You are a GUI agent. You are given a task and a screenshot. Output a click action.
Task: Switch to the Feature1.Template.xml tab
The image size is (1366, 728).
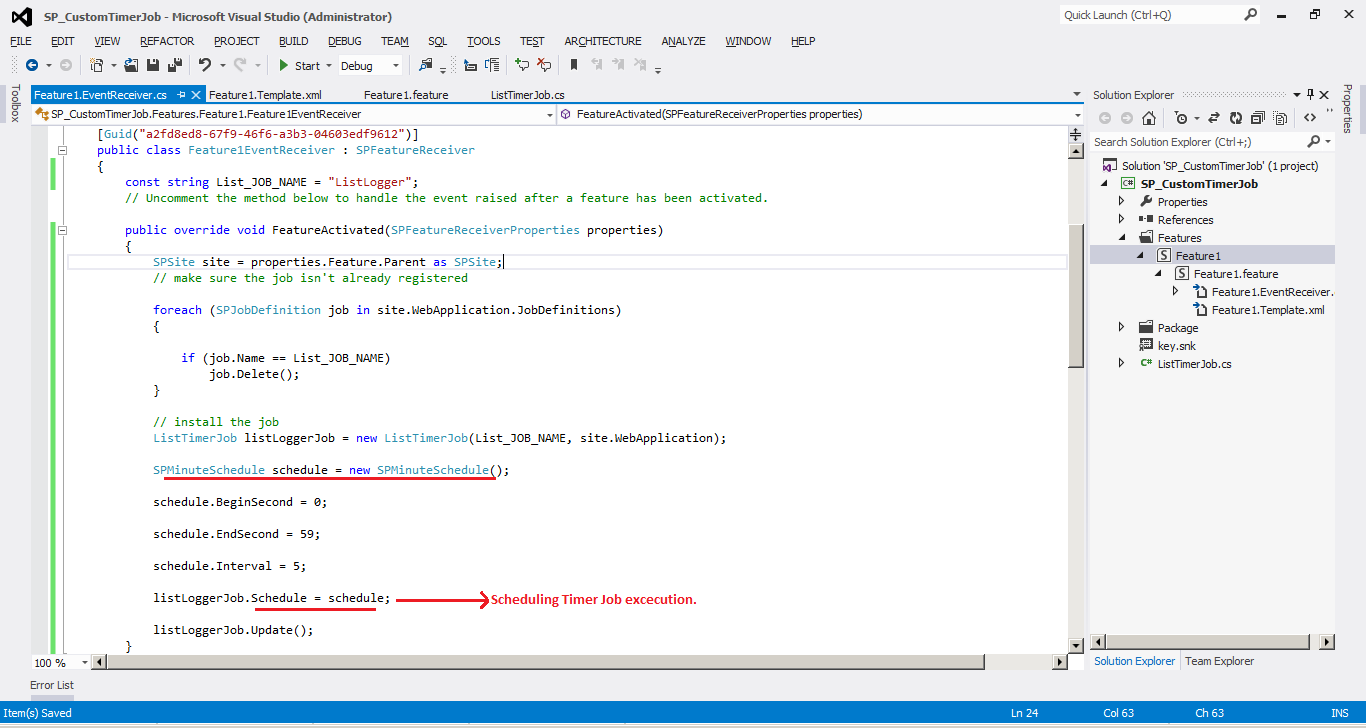[265, 95]
